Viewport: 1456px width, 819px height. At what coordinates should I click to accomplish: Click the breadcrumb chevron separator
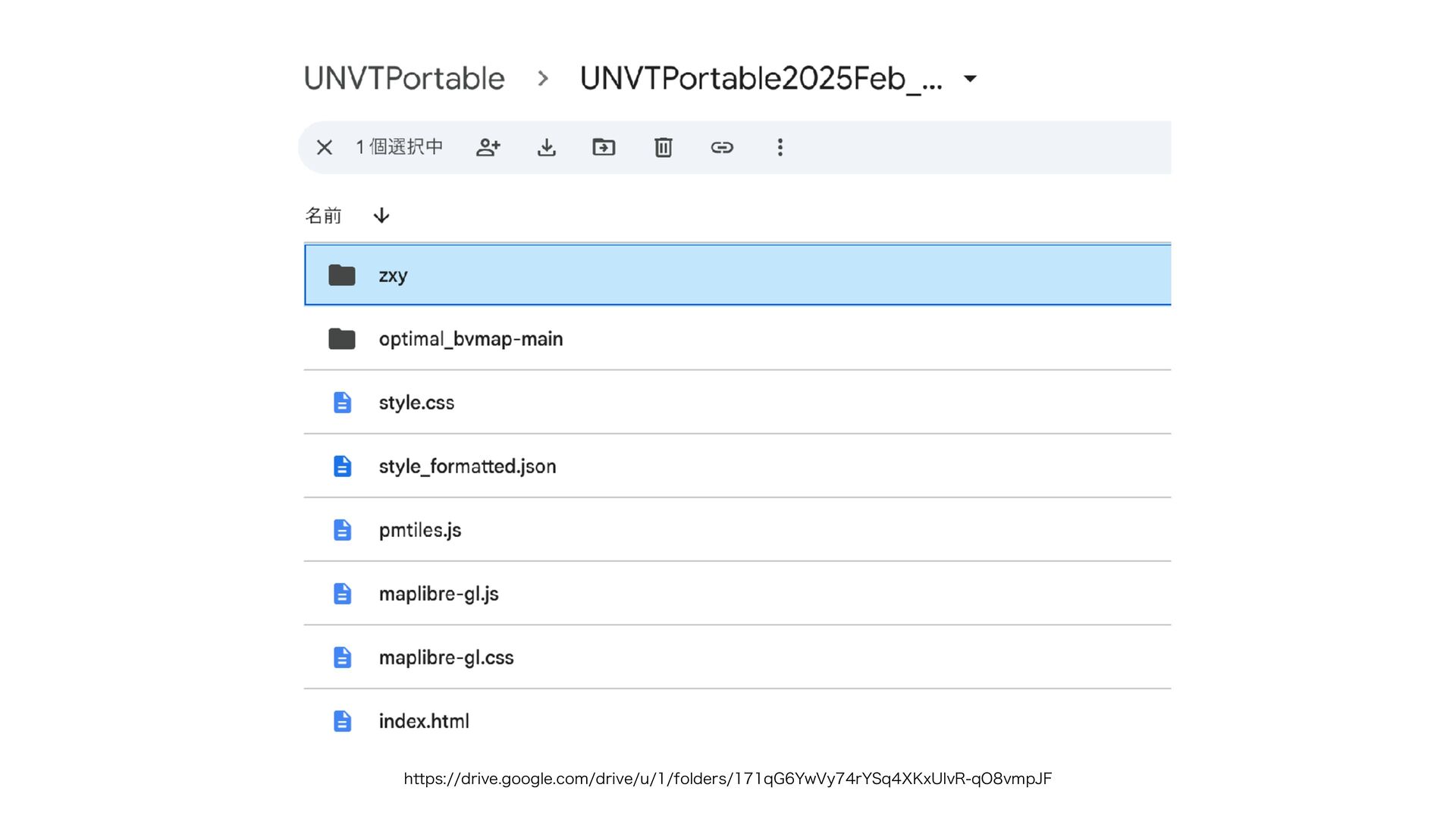click(x=543, y=79)
